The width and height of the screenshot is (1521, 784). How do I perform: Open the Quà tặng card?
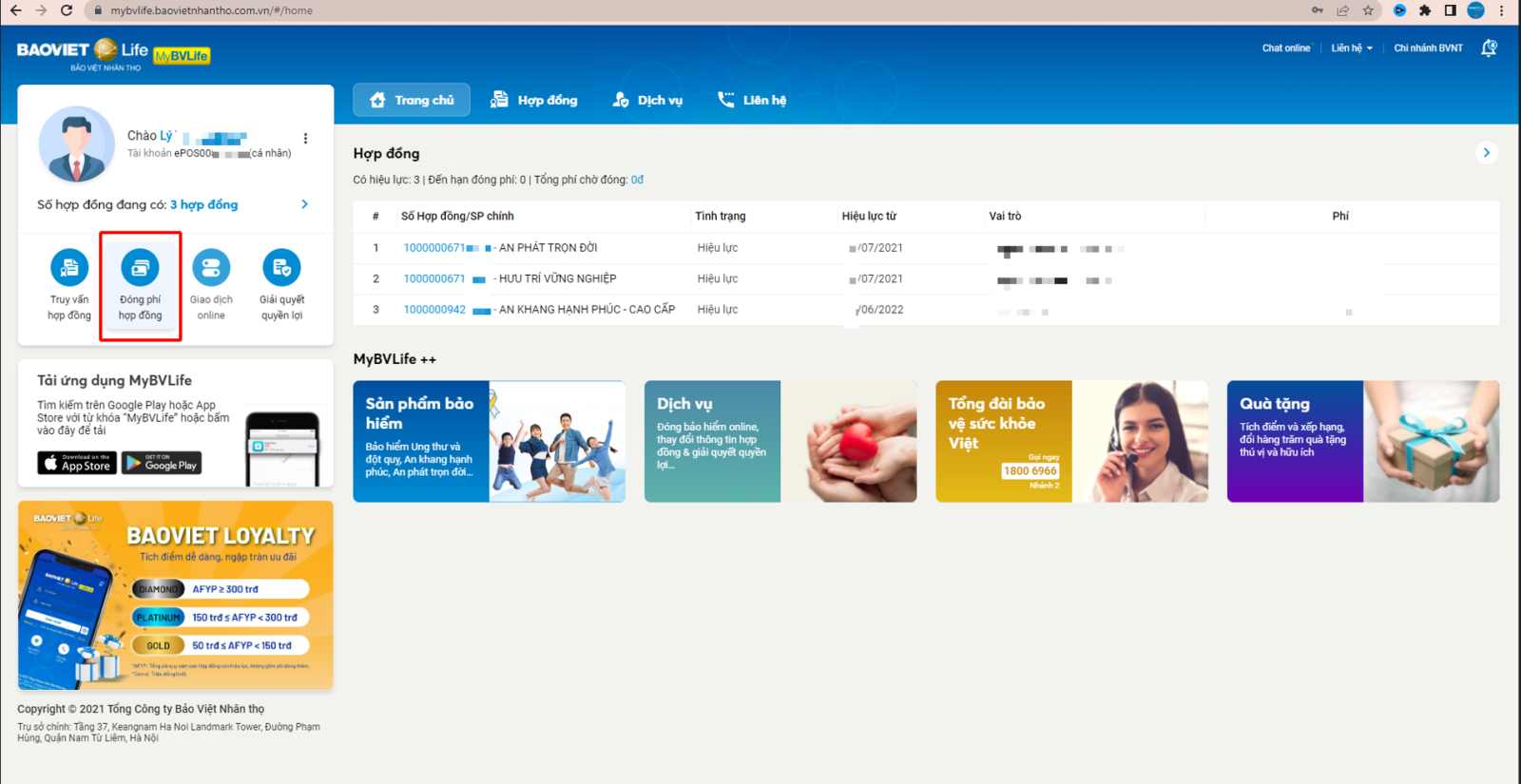1363,441
